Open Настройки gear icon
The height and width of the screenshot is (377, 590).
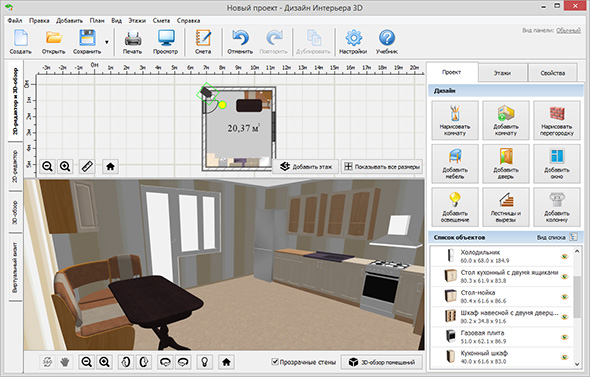(353, 41)
